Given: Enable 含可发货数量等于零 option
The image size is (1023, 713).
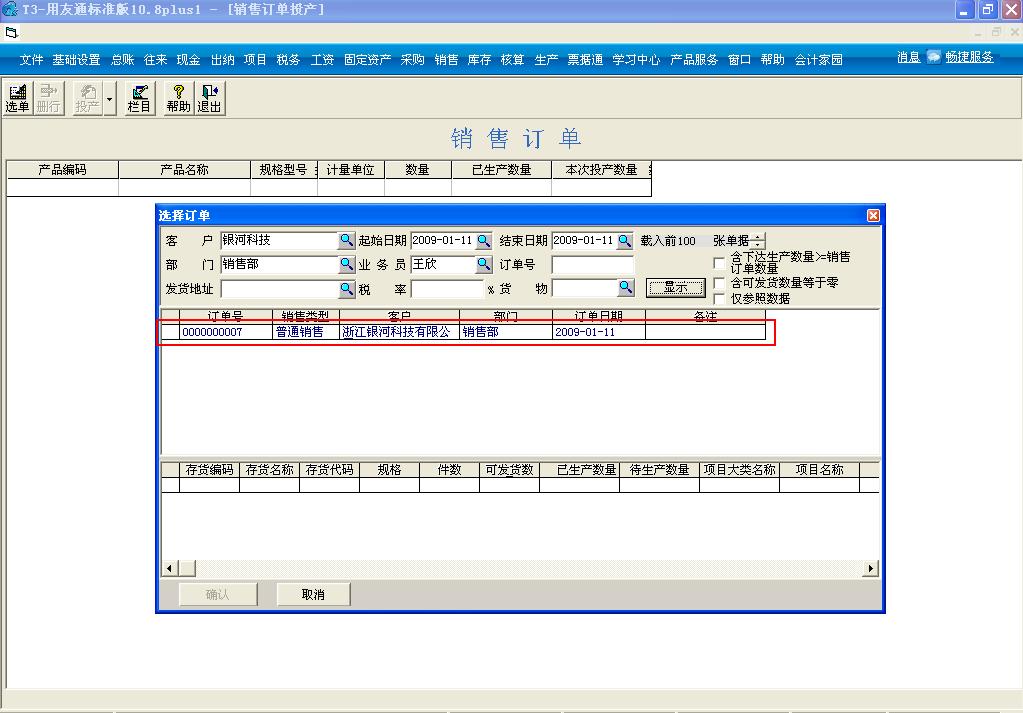Looking at the screenshot, I should tap(718, 283).
